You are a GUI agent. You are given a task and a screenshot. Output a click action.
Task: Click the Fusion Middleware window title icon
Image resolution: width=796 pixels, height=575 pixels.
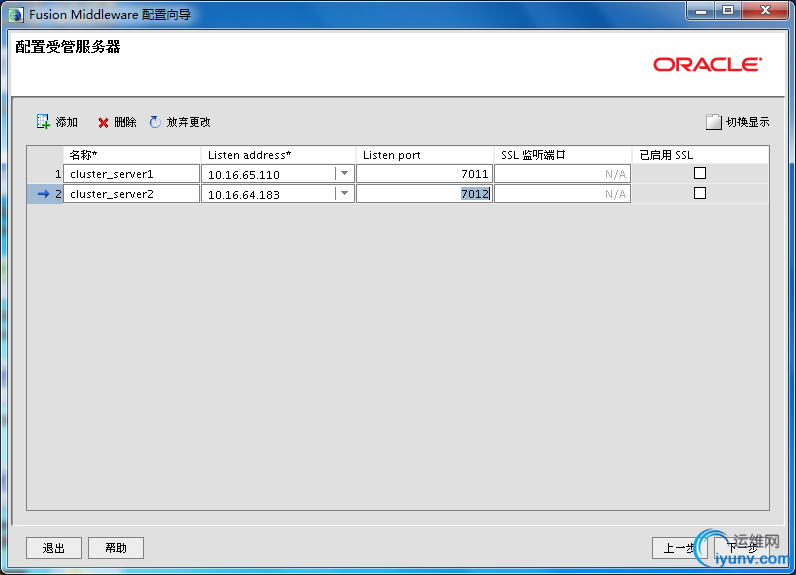(16, 15)
